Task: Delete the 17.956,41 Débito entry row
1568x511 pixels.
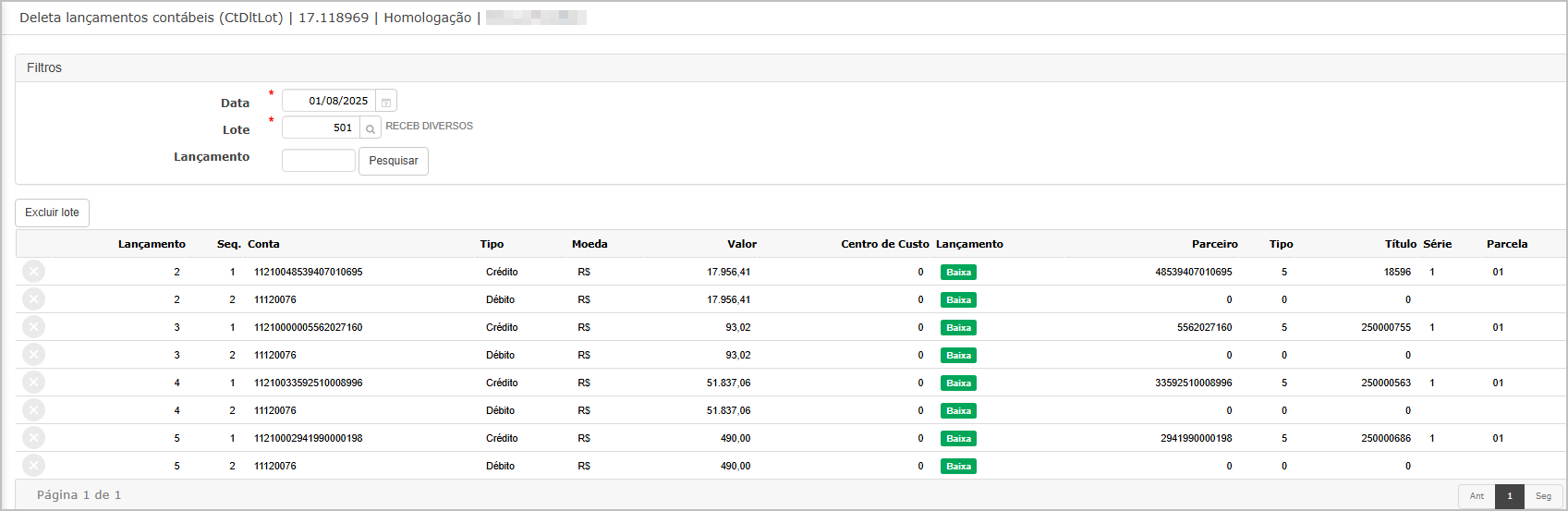Action: [x=33, y=299]
